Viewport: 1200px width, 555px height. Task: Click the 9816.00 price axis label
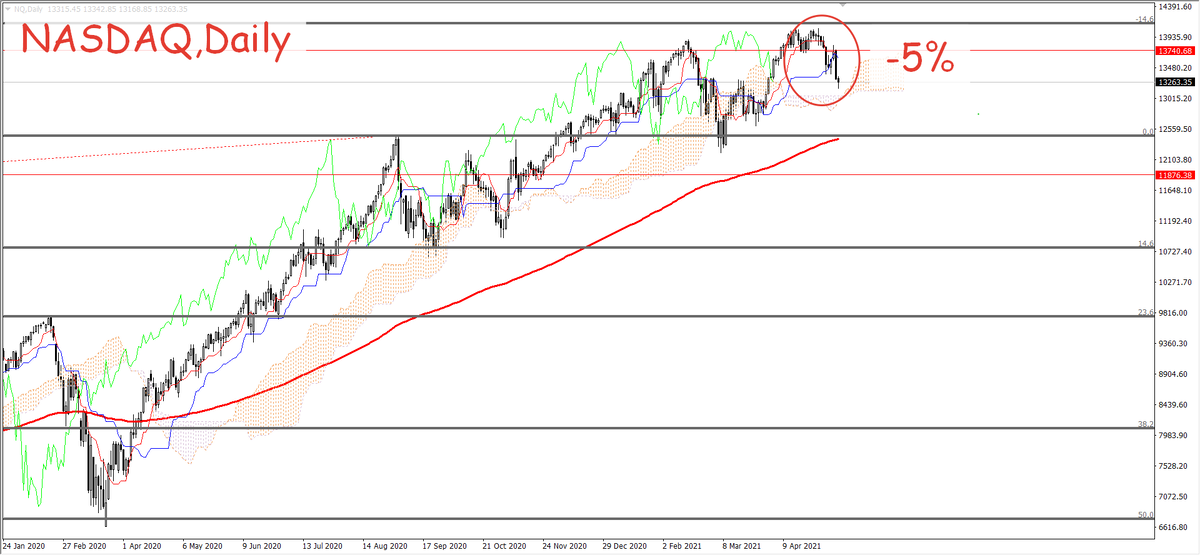1173,313
